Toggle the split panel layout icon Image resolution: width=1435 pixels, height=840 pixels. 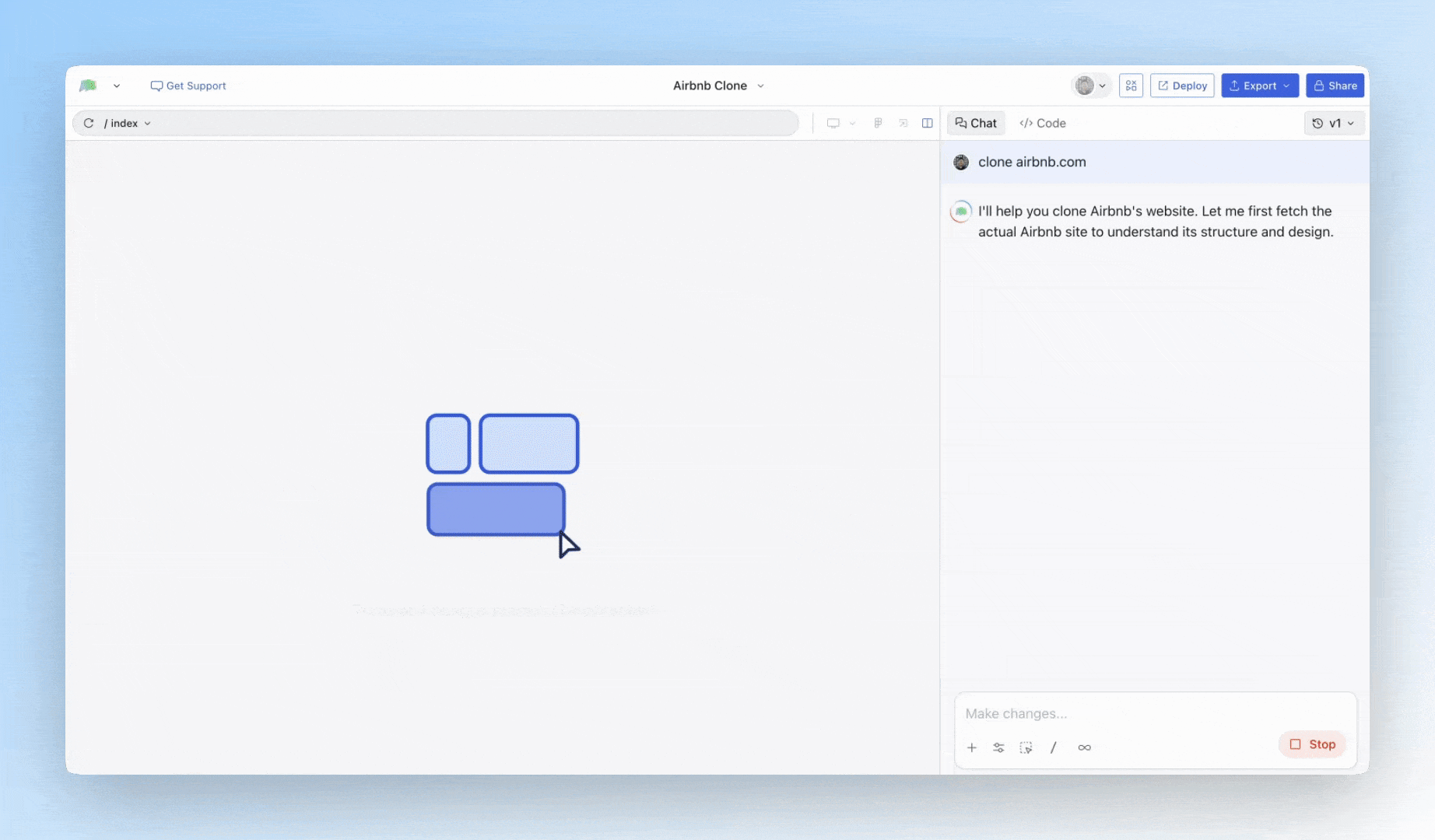[927, 123]
